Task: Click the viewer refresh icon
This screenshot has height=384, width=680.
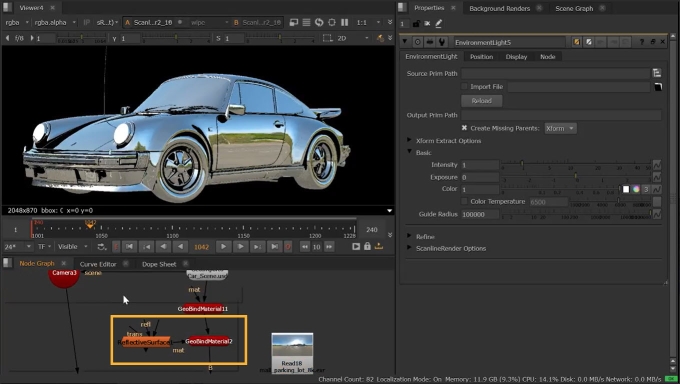Action: (x=319, y=22)
